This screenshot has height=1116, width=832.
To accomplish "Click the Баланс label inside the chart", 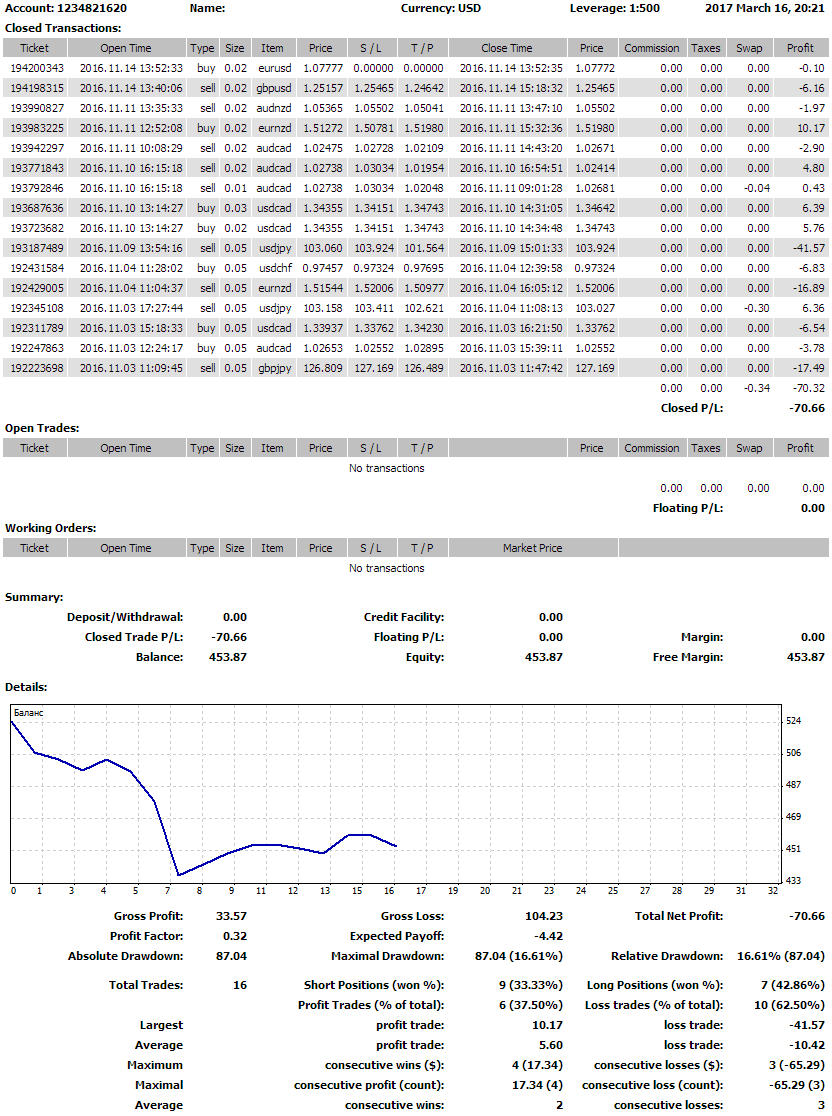I will [x=29, y=712].
